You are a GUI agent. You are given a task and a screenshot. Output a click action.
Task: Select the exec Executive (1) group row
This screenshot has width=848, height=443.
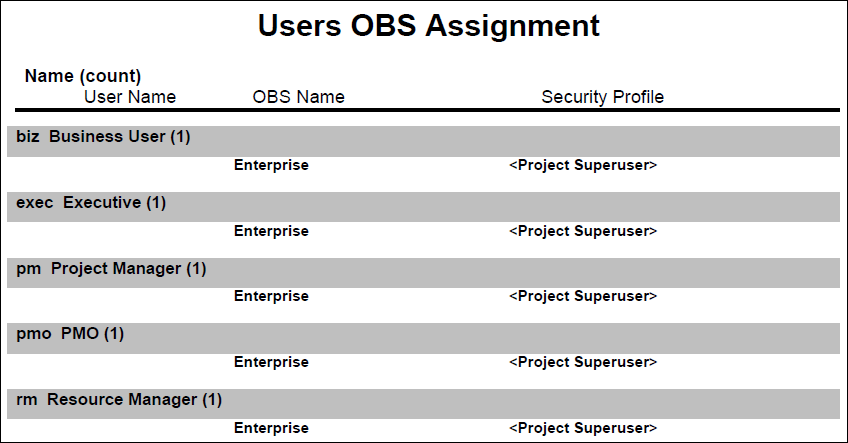(423, 207)
